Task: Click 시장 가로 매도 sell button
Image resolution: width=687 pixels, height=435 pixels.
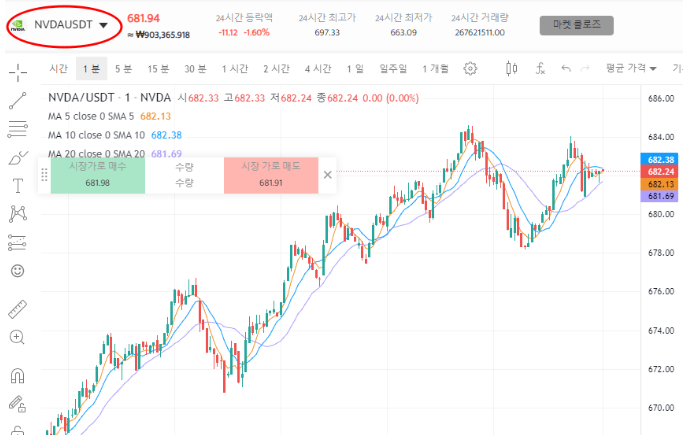Action: point(271,175)
